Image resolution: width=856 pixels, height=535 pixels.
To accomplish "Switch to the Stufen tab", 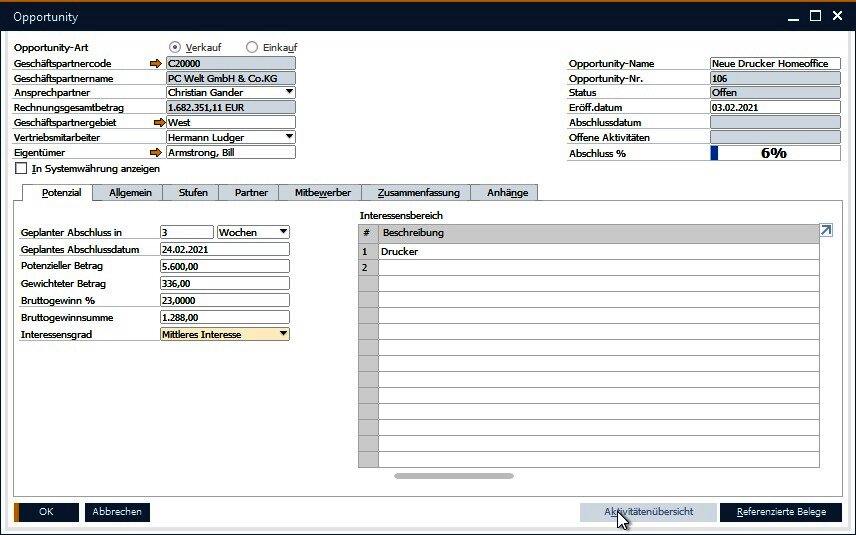I will [193, 192].
